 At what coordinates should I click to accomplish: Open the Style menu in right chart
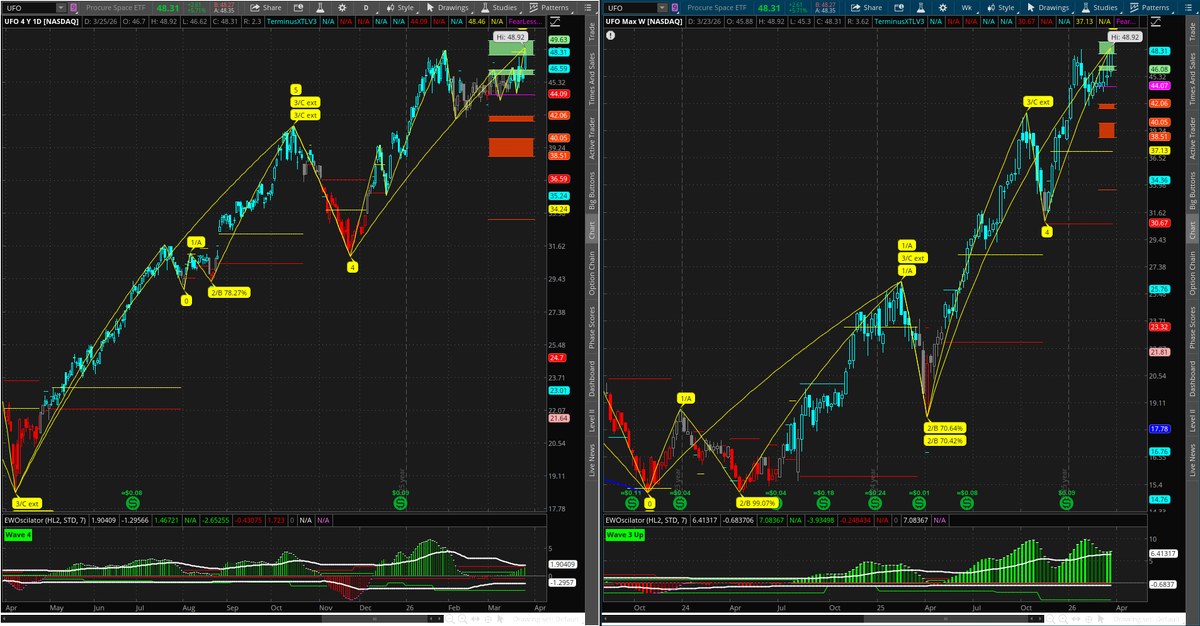coord(1002,8)
